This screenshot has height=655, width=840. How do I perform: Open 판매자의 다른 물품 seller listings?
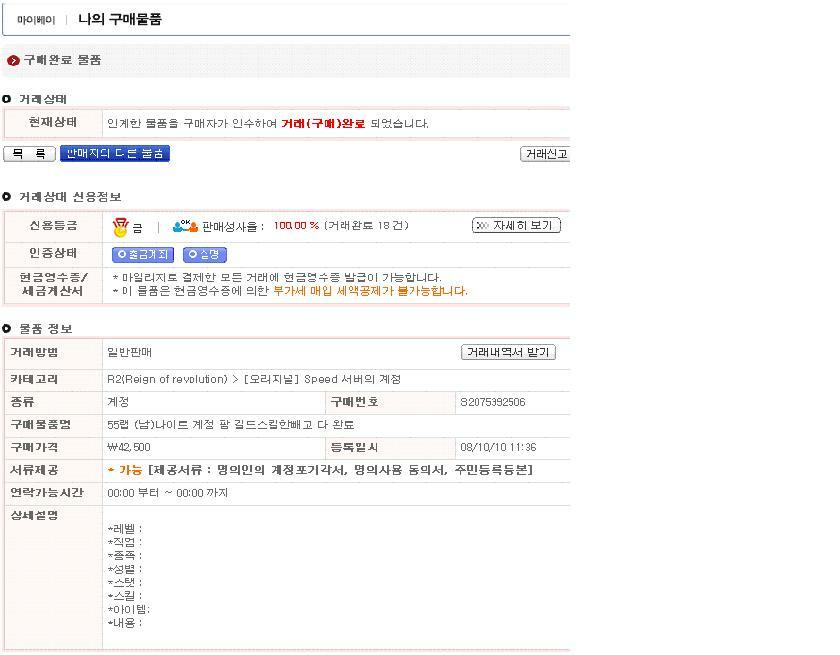[115, 153]
